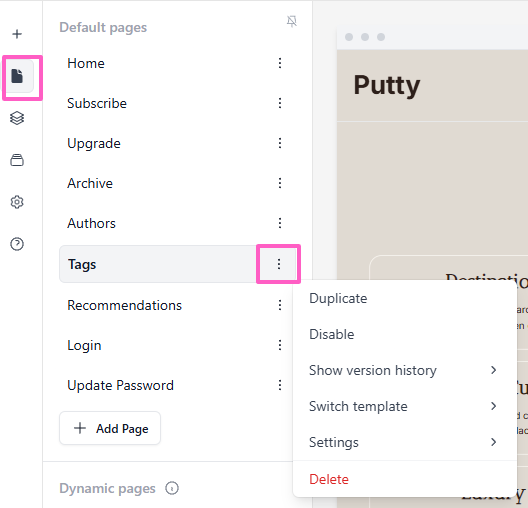
Task: Expand Show version history submenu
Action: [405, 370]
